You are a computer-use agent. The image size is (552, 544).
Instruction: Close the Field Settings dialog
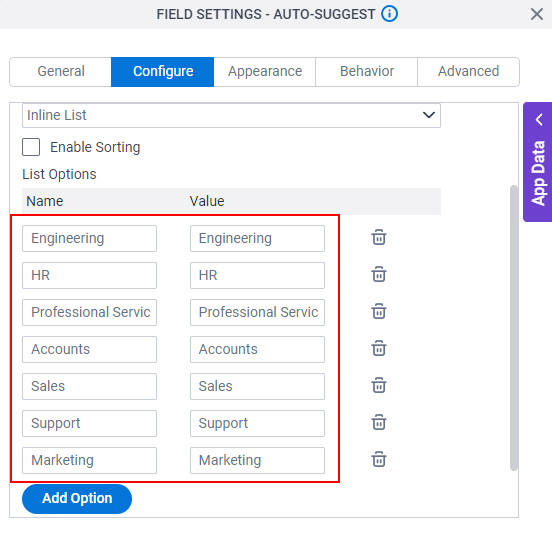pyautogui.click(x=537, y=14)
